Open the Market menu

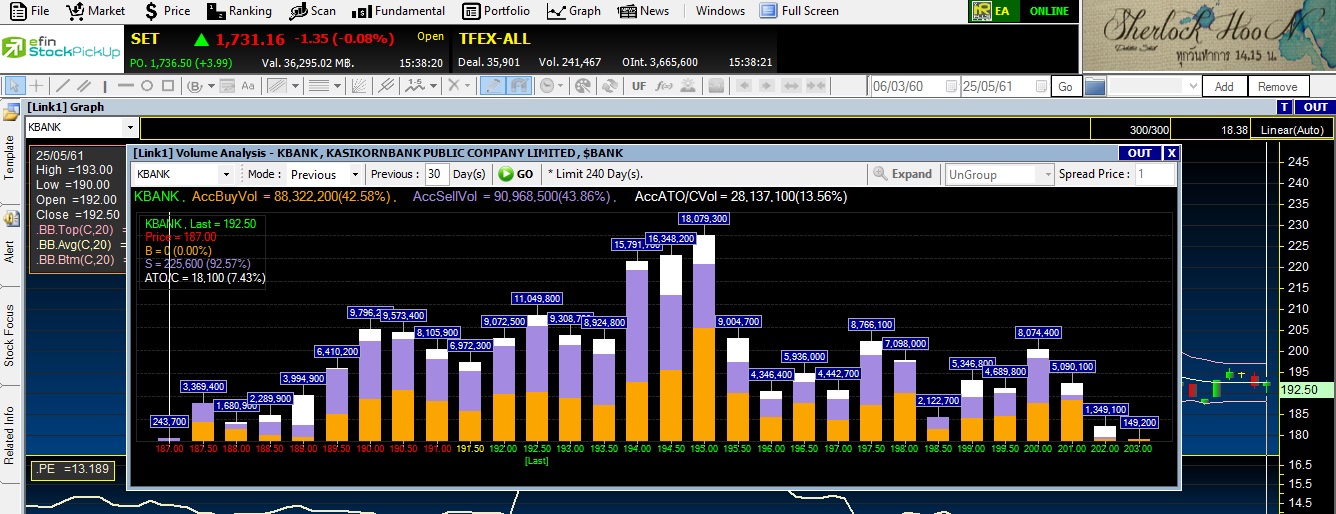tap(95, 11)
